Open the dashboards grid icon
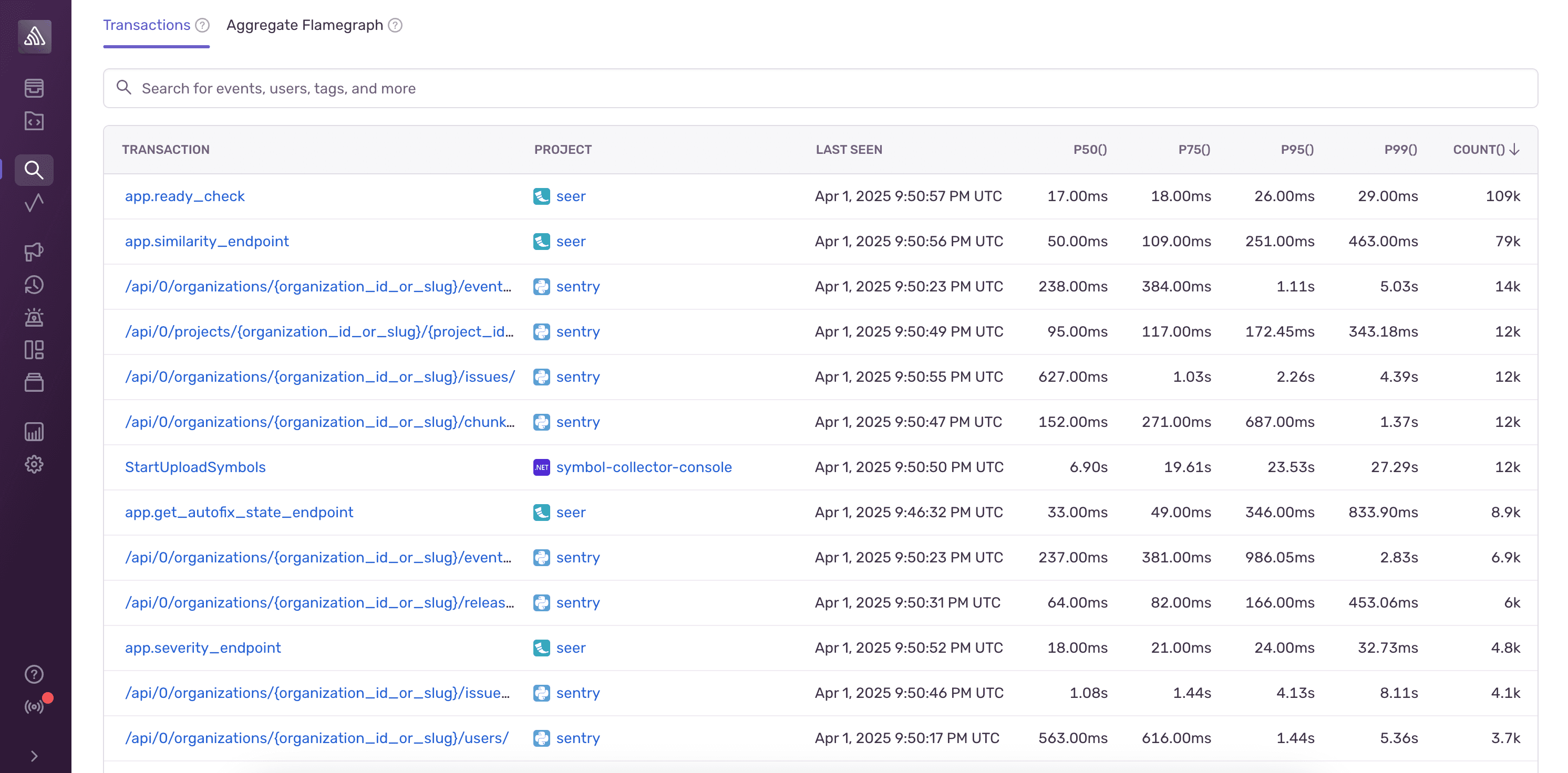Viewport: 1568px width, 773px height. pos(34,350)
